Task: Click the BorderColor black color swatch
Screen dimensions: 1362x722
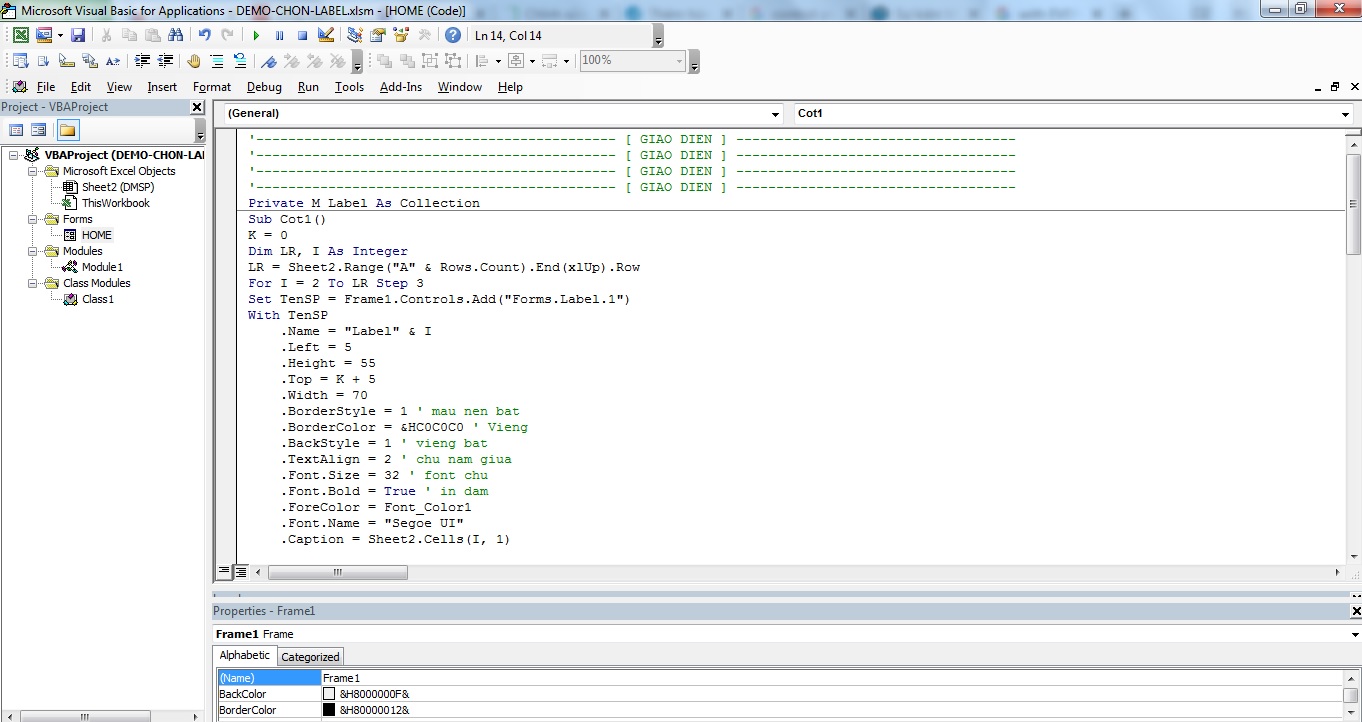Action: (329, 710)
